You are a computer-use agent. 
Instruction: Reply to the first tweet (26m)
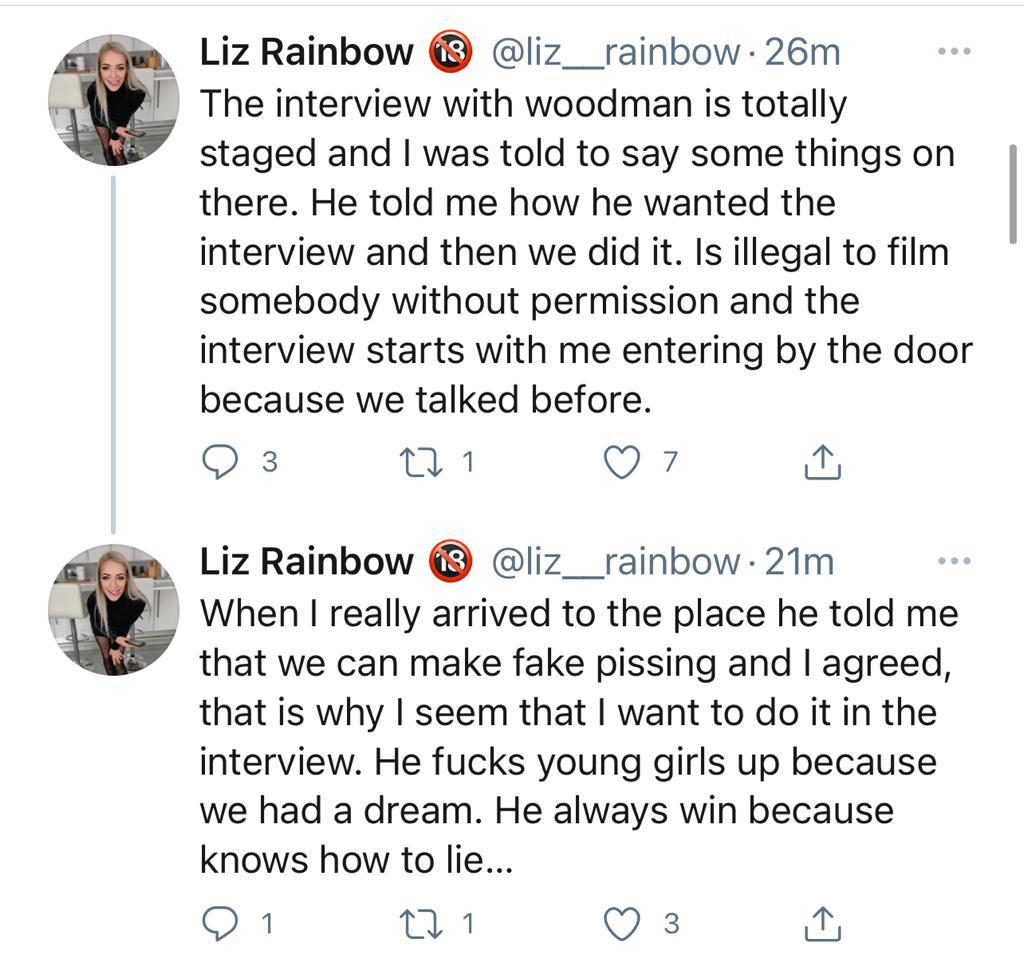(x=219, y=461)
